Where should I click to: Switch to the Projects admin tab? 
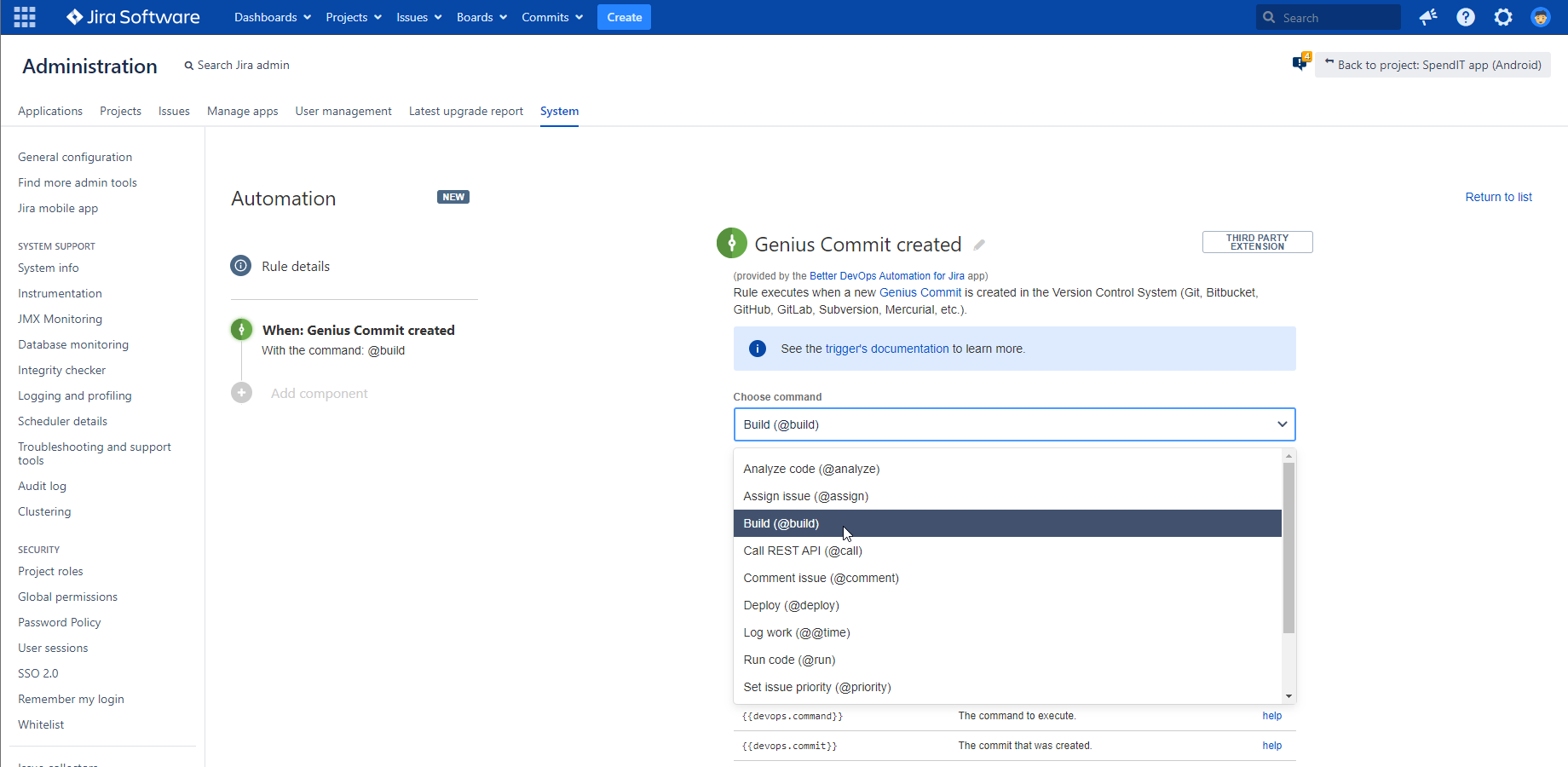point(120,111)
